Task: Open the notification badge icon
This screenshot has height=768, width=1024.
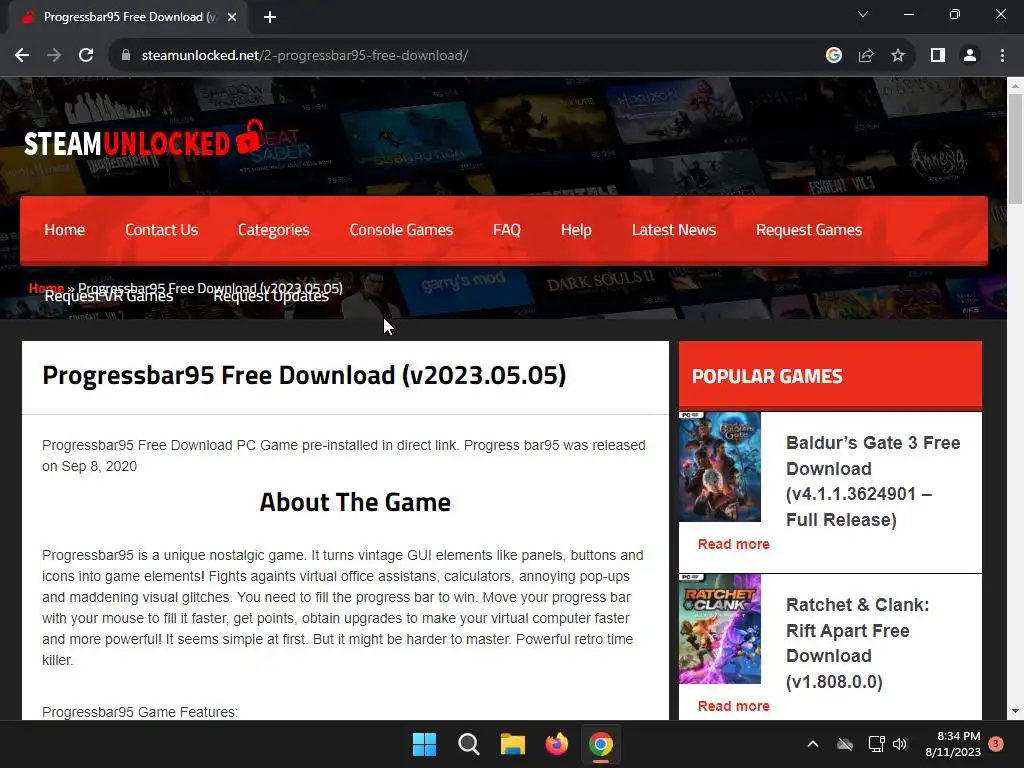Action: coord(996,744)
